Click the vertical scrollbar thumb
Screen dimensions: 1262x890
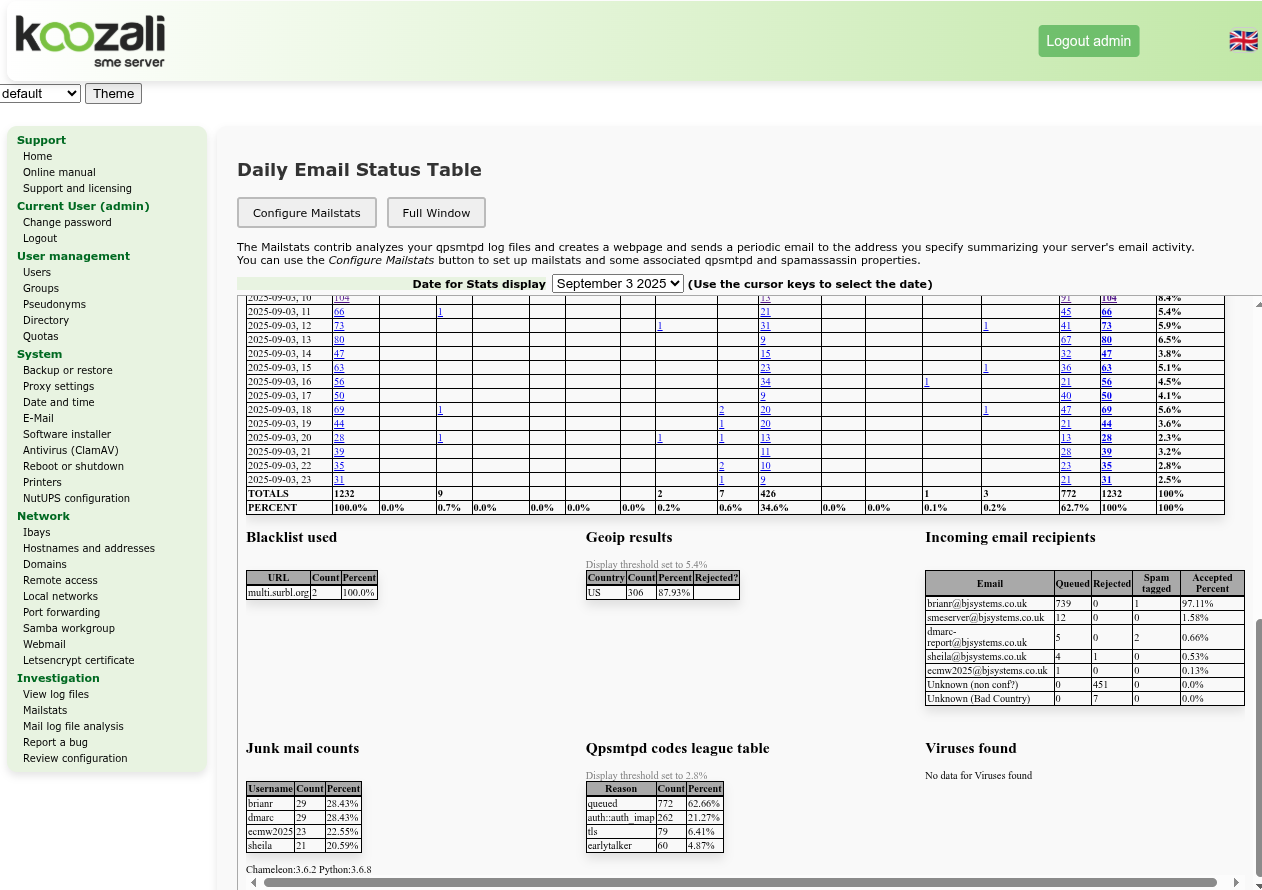point(1258,745)
